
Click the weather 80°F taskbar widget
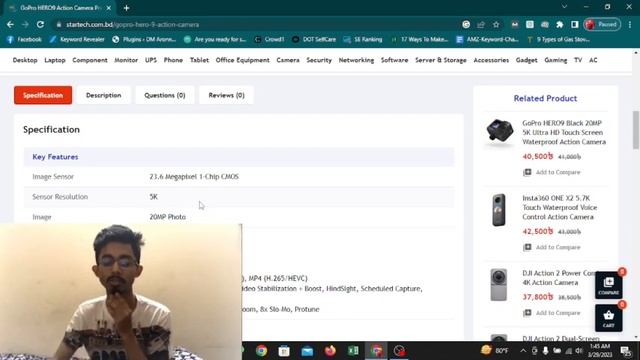pos(495,351)
